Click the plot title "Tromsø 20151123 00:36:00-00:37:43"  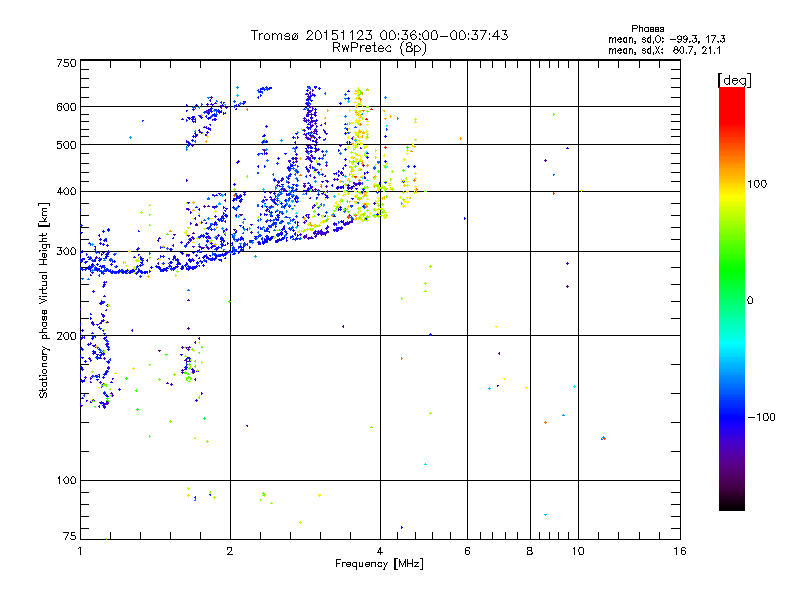(379, 35)
